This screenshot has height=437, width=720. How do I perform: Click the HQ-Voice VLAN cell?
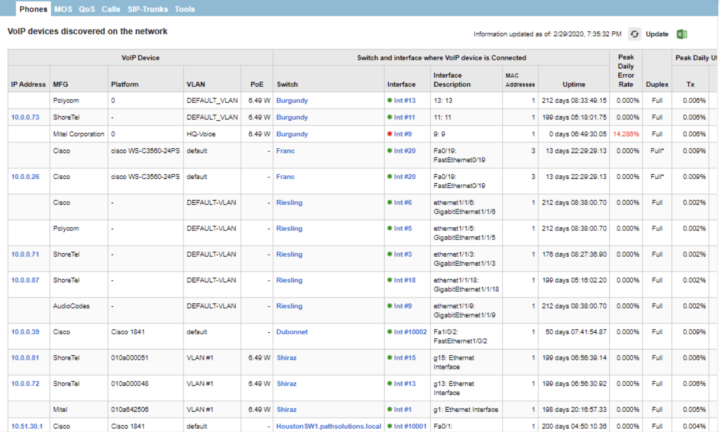click(201, 134)
